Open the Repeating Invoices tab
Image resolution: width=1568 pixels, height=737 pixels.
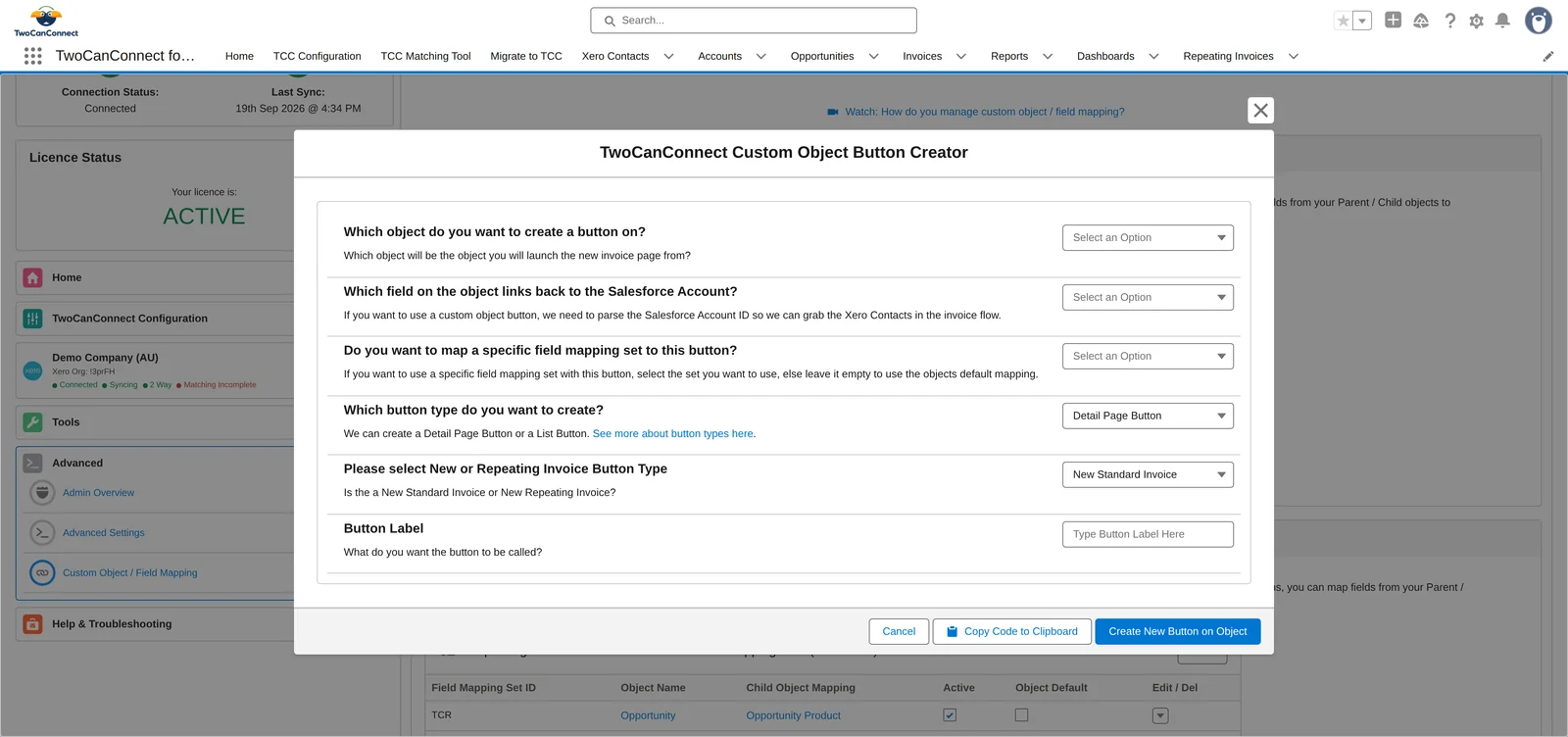click(1228, 57)
